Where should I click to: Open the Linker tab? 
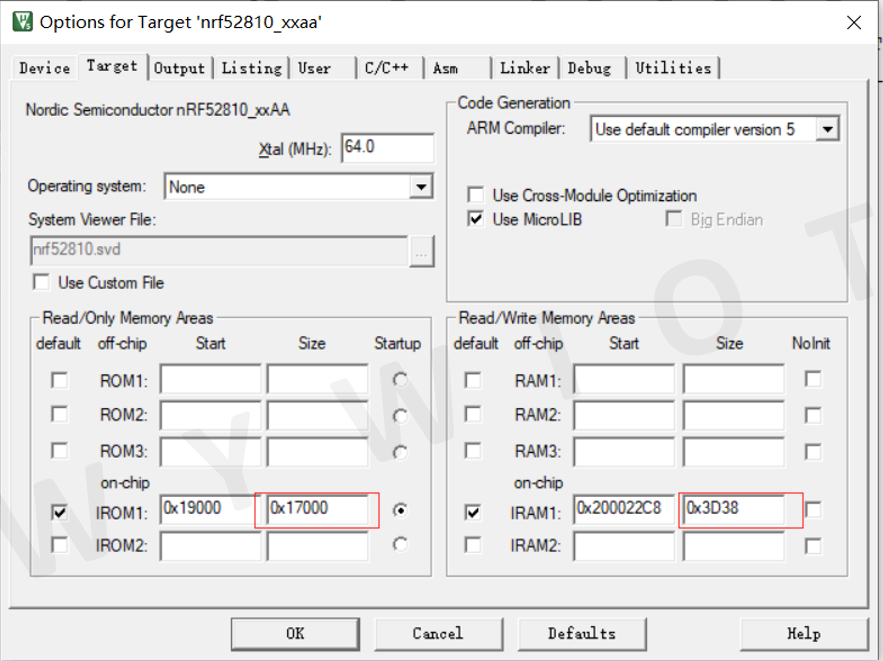pos(525,68)
